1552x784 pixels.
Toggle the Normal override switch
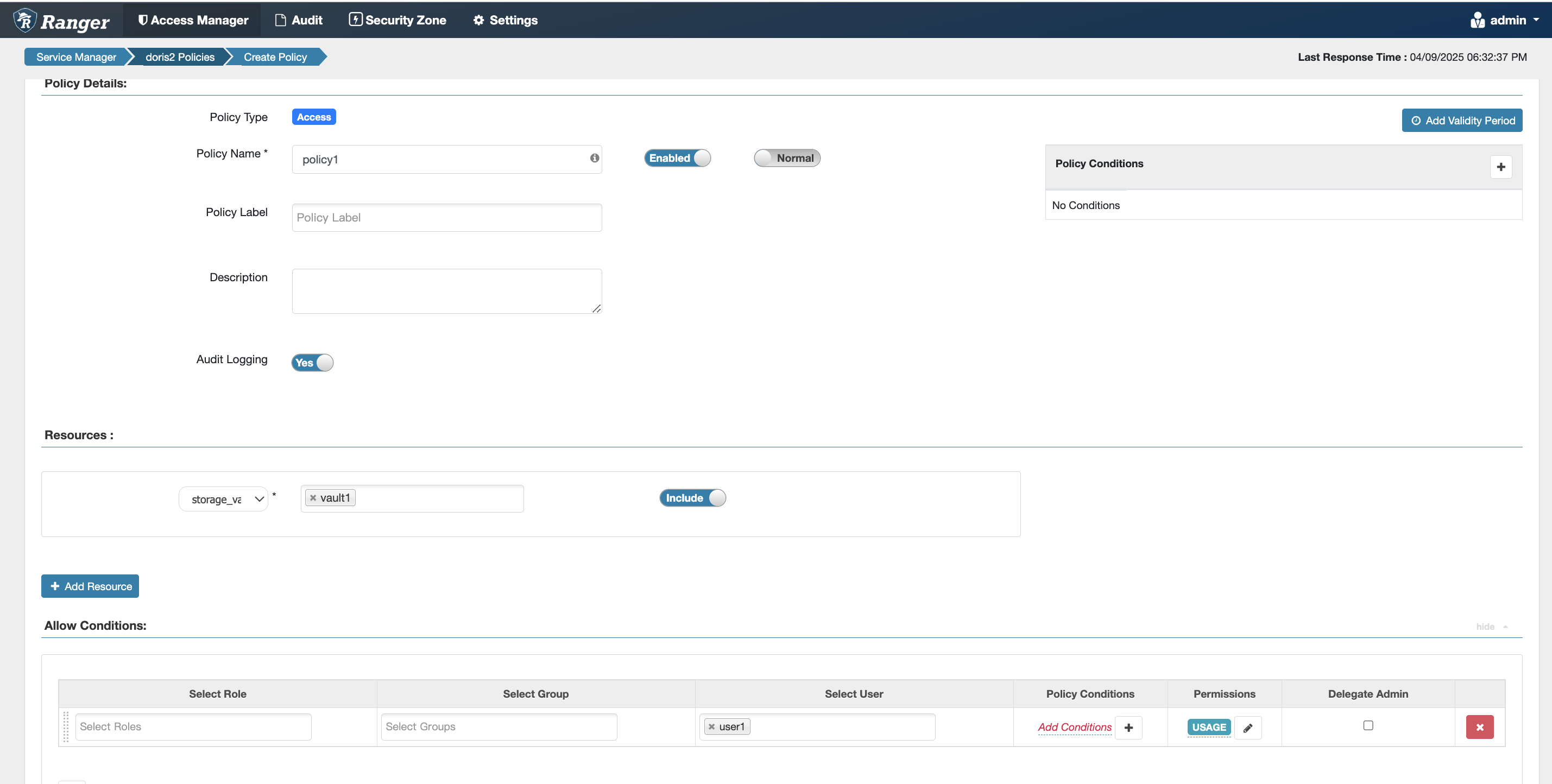point(787,158)
